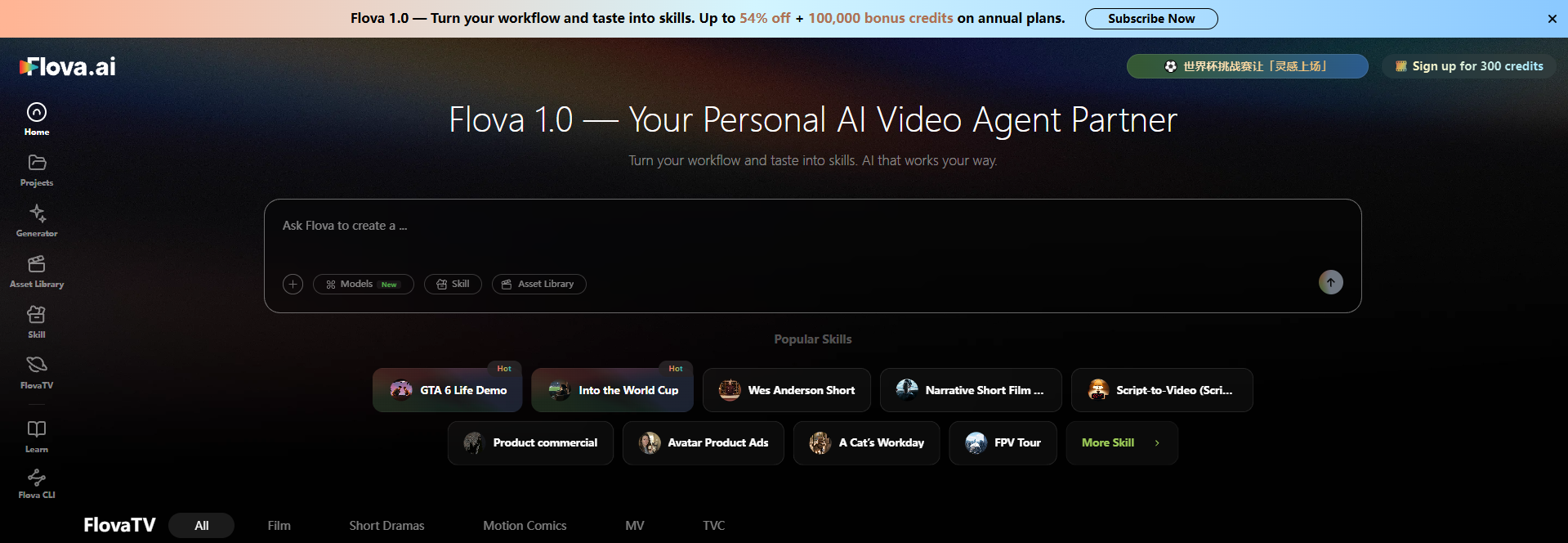1568x543 pixels.
Task: Close the promotional banner
Action: (1552, 19)
